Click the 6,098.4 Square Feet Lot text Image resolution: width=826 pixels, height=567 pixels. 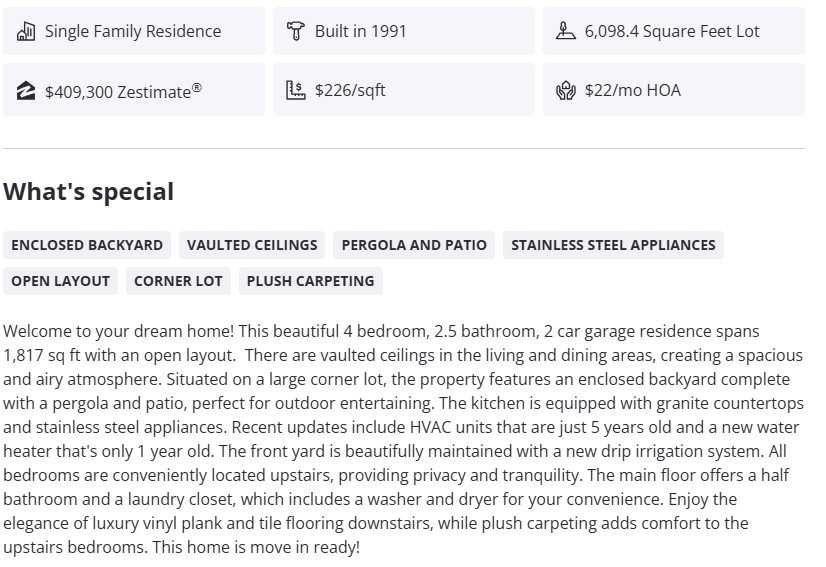[x=672, y=31]
